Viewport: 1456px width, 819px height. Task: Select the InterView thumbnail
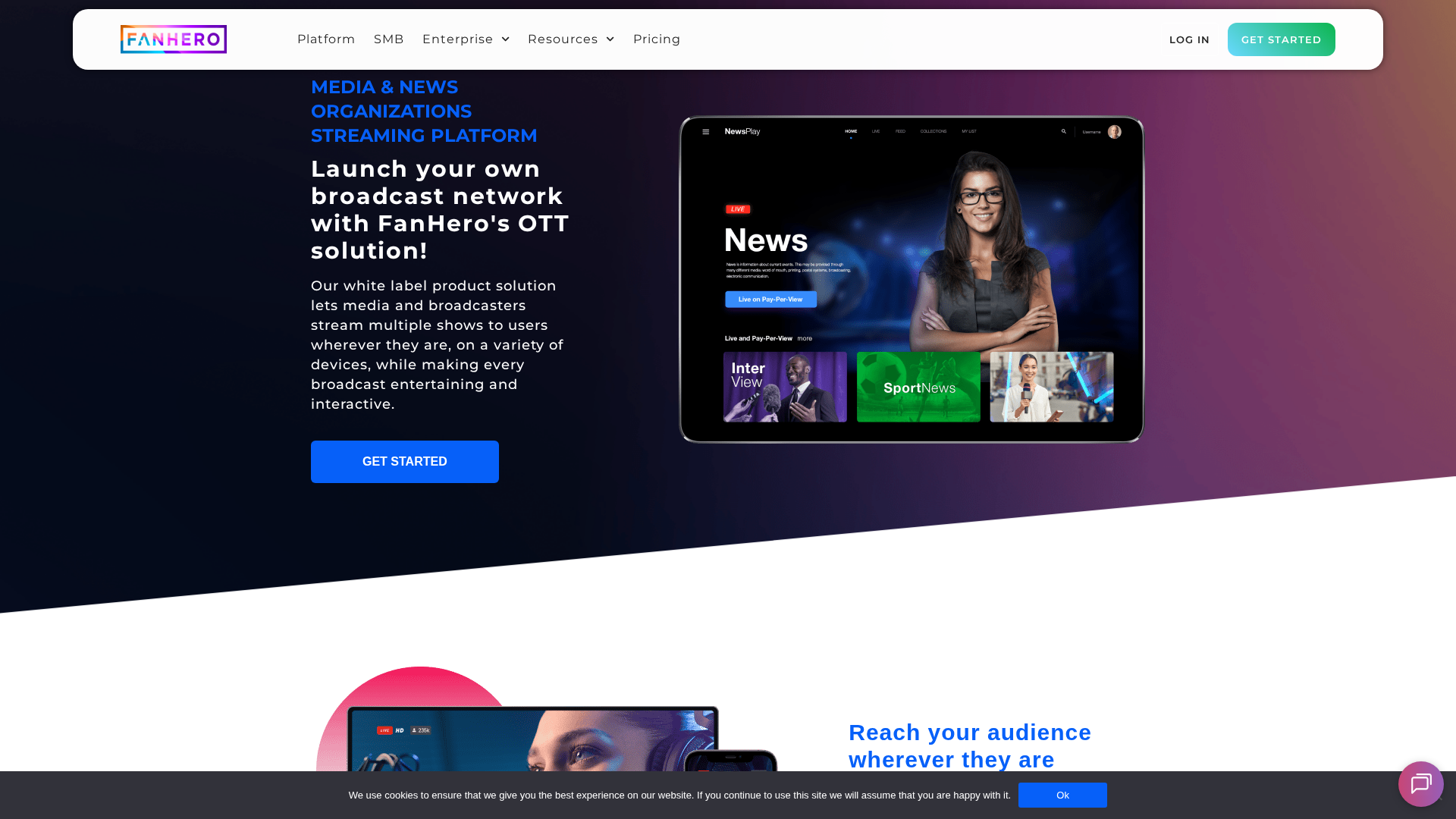(784, 387)
